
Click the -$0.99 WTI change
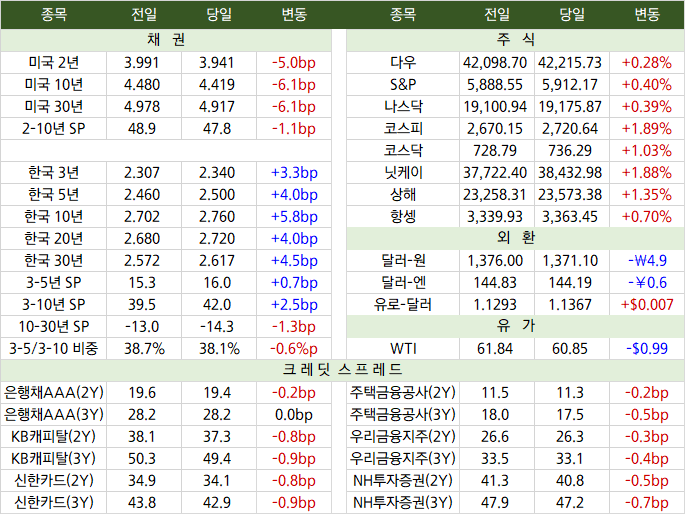click(647, 348)
